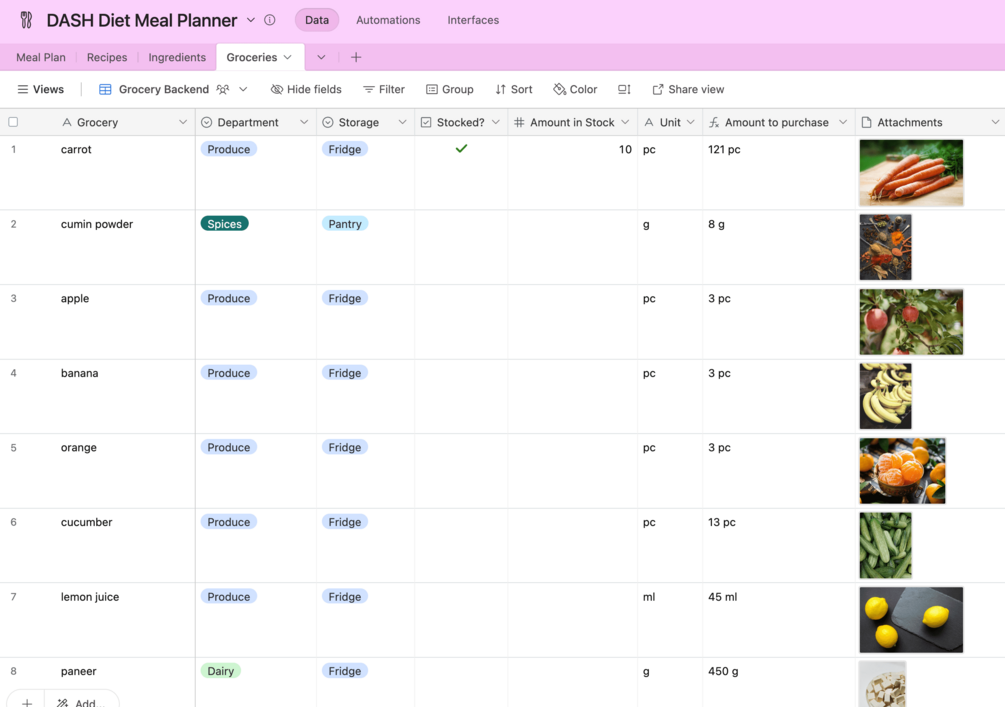Switch to the Recipes tab
This screenshot has width=1005, height=707.
coord(107,57)
